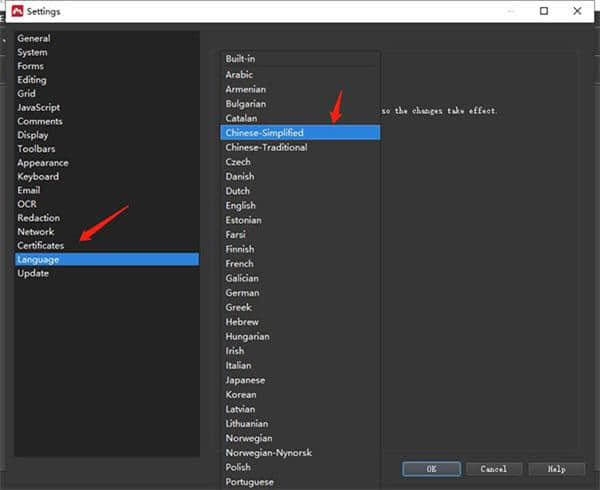This screenshot has width=600, height=490.
Task: Show the OCR settings page
Action: tap(27, 204)
